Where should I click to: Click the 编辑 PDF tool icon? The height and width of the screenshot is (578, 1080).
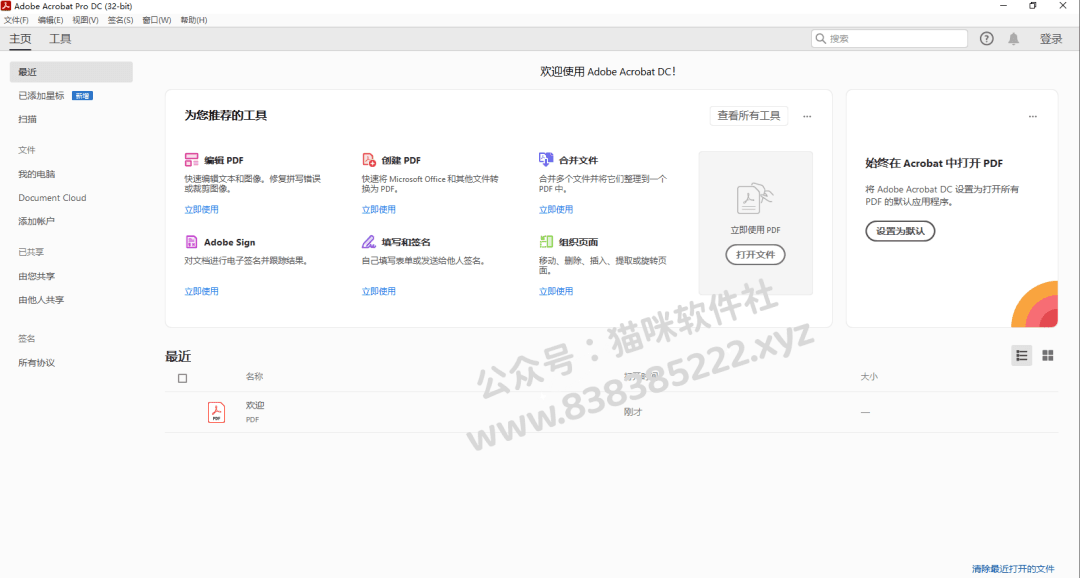191,160
